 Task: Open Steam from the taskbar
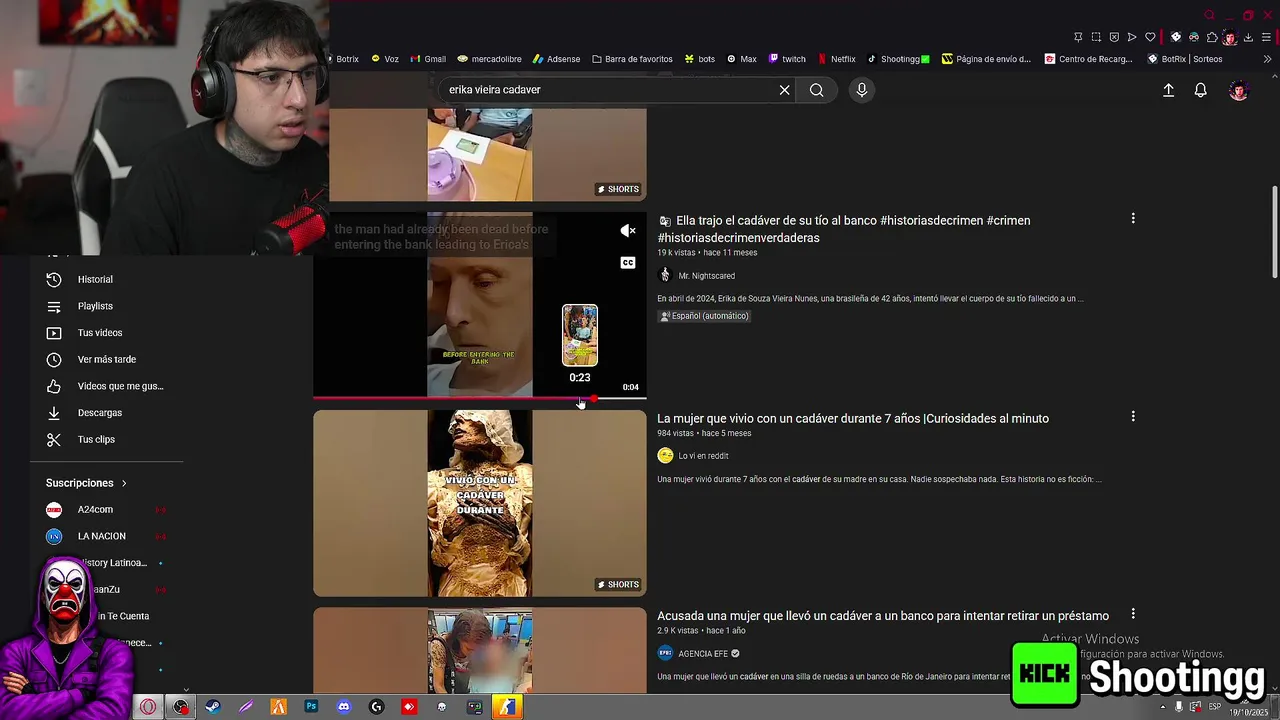click(x=213, y=707)
